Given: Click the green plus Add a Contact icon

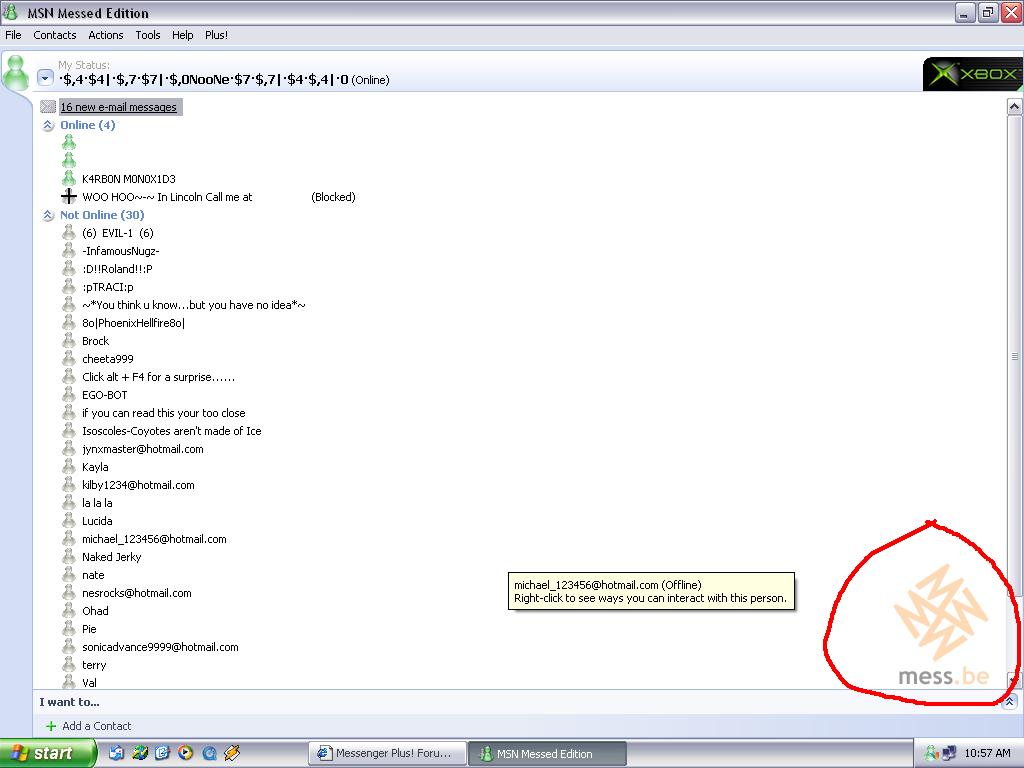Looking at the screenshot, I should [x=51, y=726].
